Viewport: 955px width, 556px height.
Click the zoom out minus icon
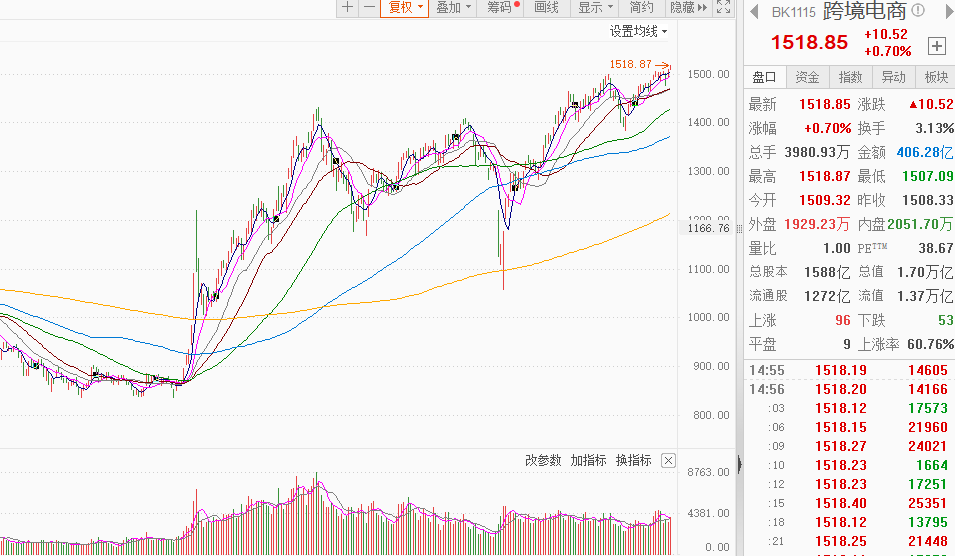pos(368,7)
